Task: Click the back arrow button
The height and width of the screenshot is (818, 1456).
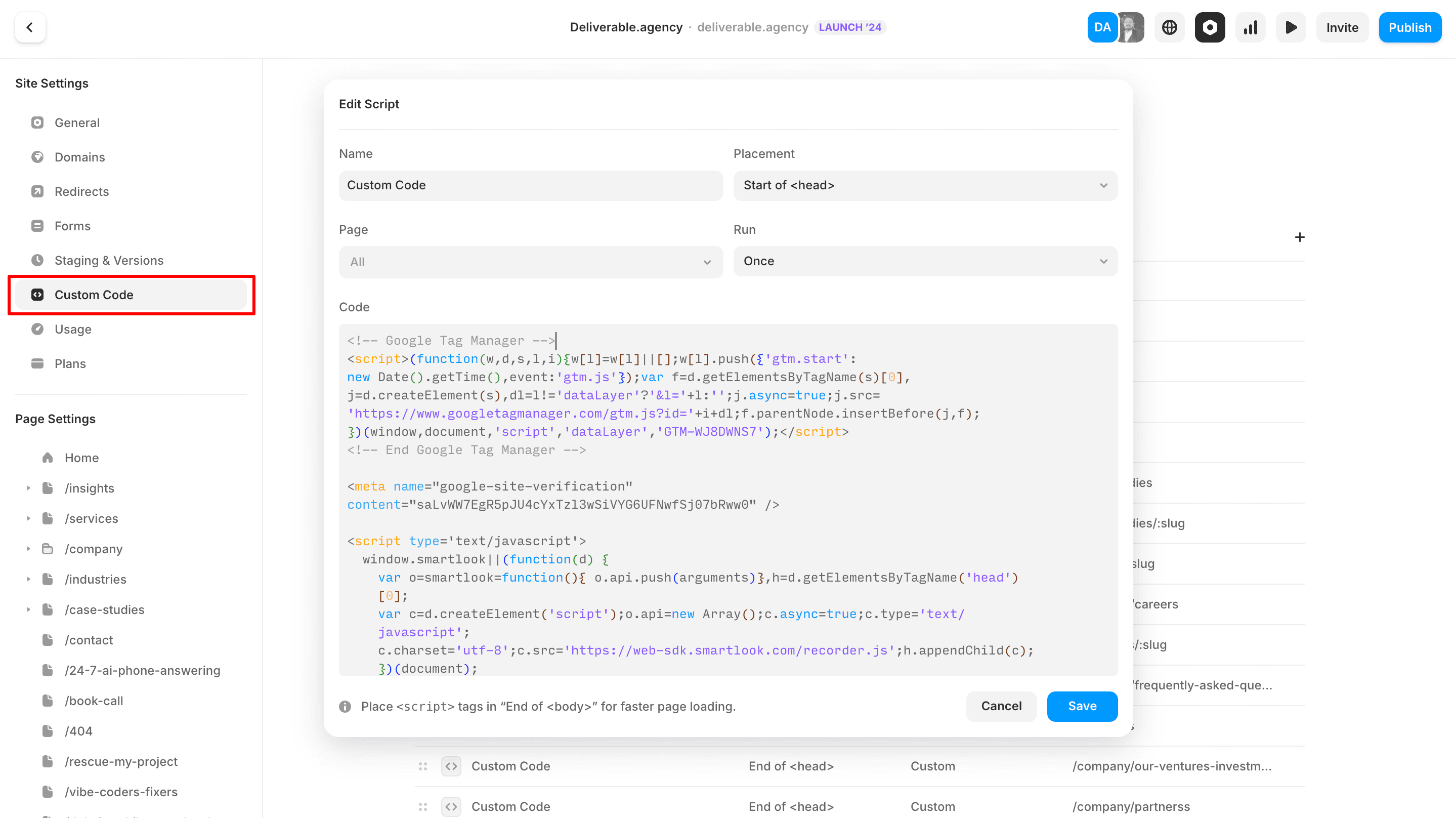Action: [30, 27]
